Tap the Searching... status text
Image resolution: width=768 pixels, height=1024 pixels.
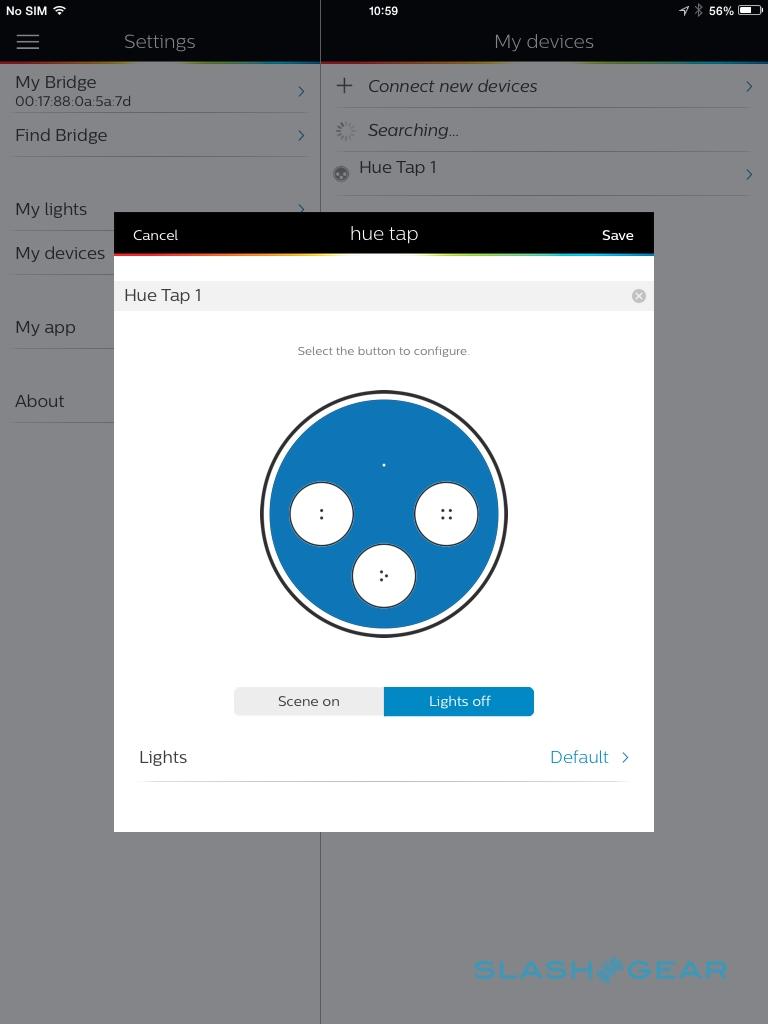coord(413,131)
